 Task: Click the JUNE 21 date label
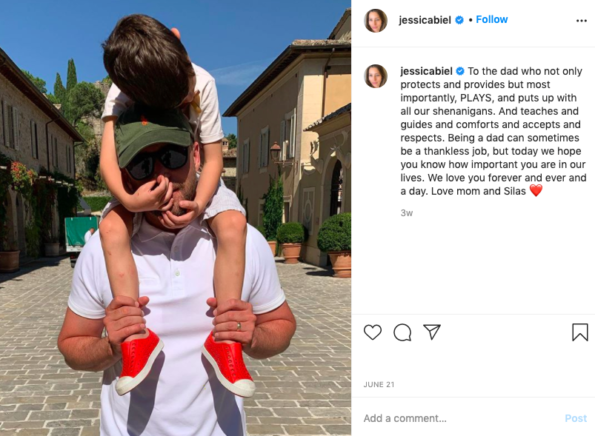click(x=379, y=384)
